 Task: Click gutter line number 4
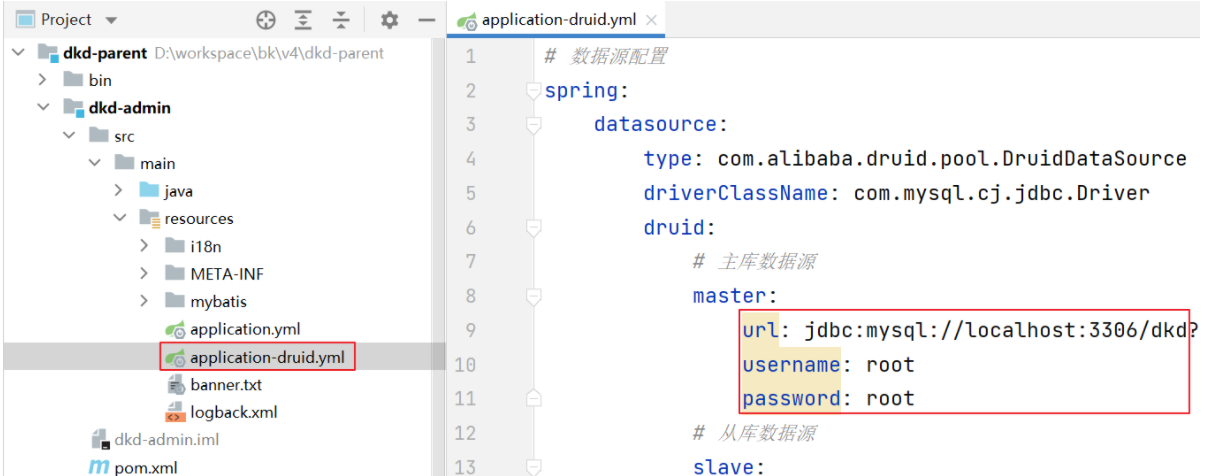pyautogui.click(x=470, y=160)
